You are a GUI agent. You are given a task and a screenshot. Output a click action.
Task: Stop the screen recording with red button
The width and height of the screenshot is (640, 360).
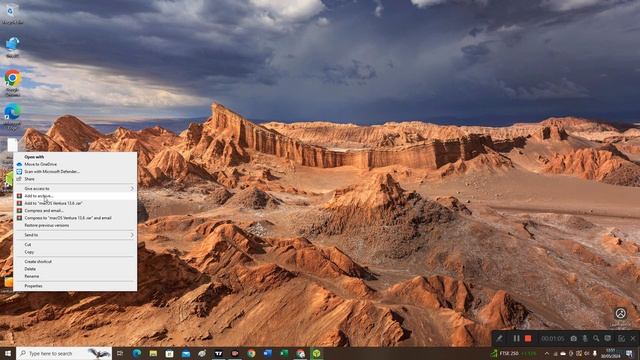[528, 339]
